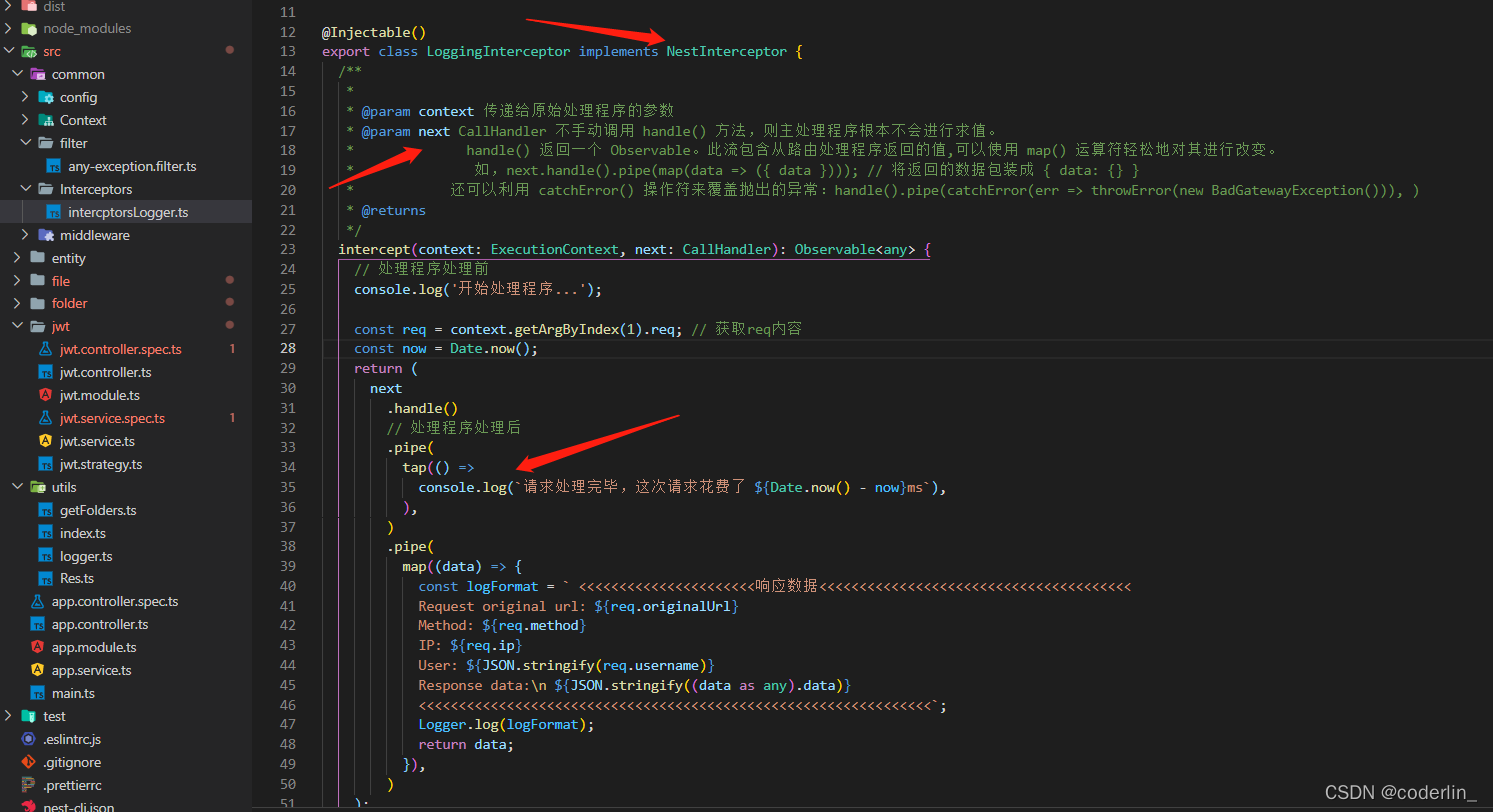Open jwt.strategy.ts from the explorer
This screenshot has width=1493, height=812.
tap(101, 464)
